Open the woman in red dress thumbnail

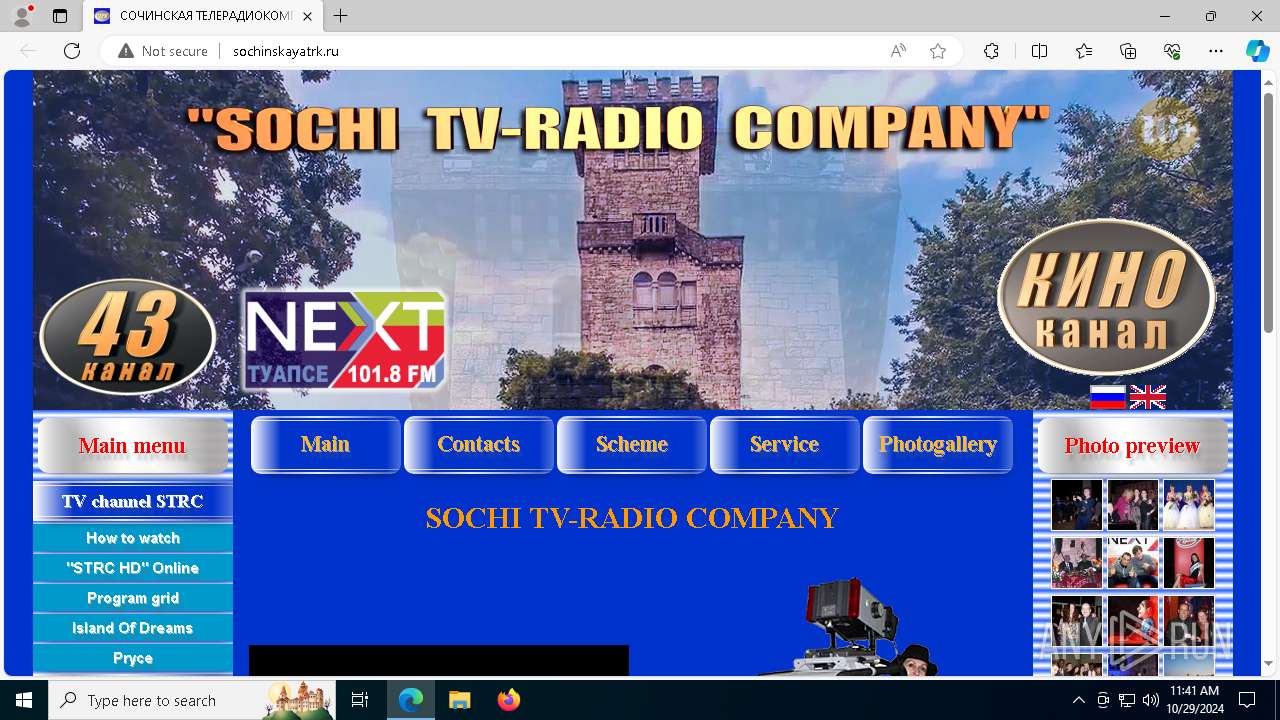1189,563
